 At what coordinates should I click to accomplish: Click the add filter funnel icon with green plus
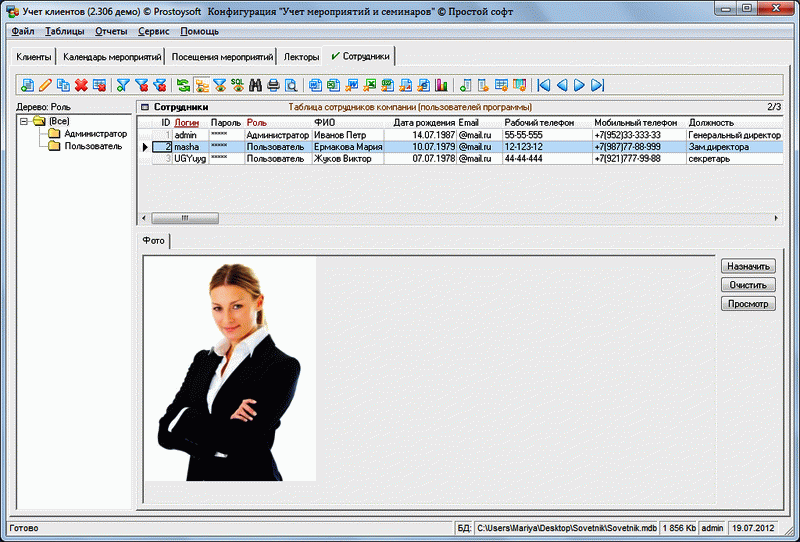click(x=123, y=85)
